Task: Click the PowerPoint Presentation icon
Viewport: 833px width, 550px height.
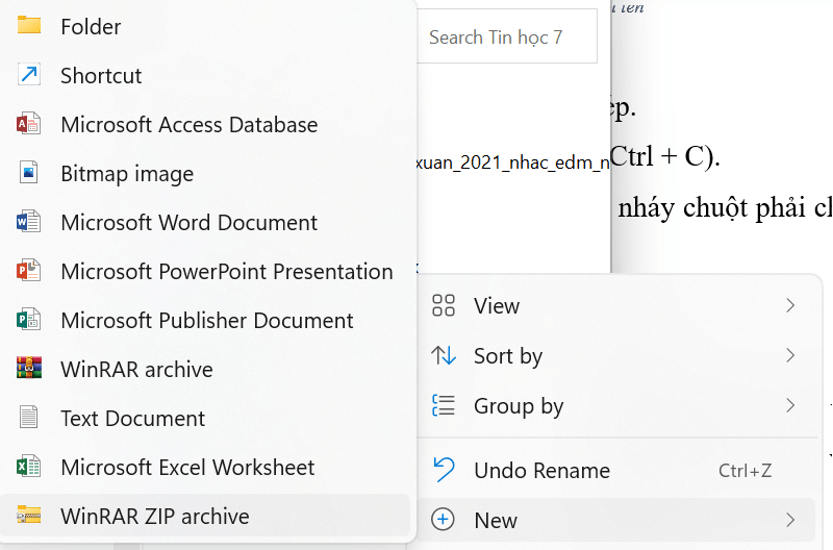Action: click(29, 271)
